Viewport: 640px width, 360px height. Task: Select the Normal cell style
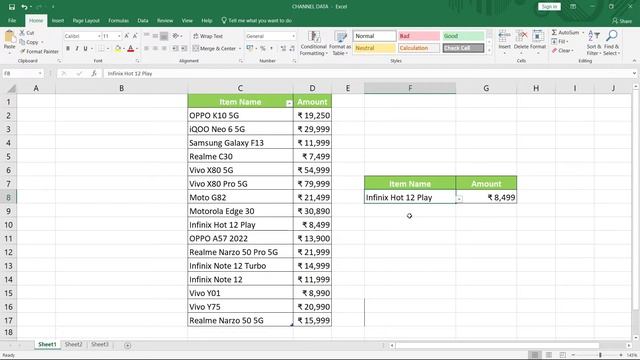point(374,36)
